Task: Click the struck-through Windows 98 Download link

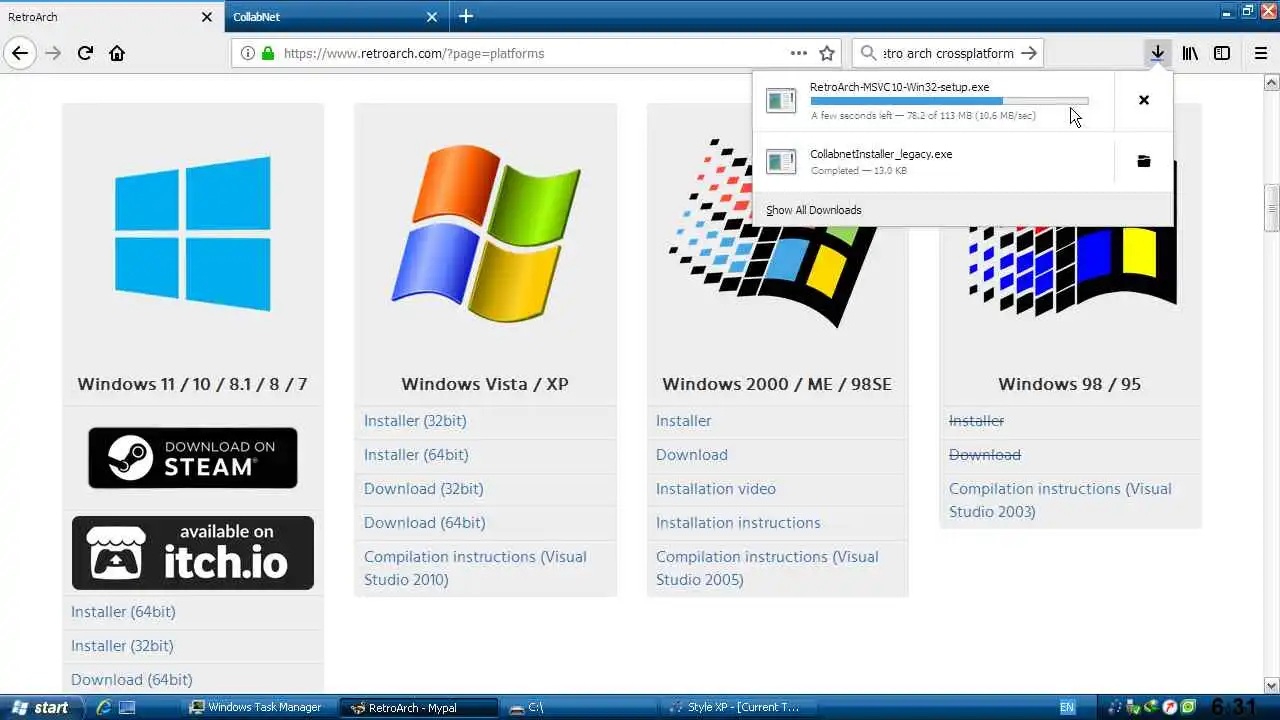Action: click(985, 455)
